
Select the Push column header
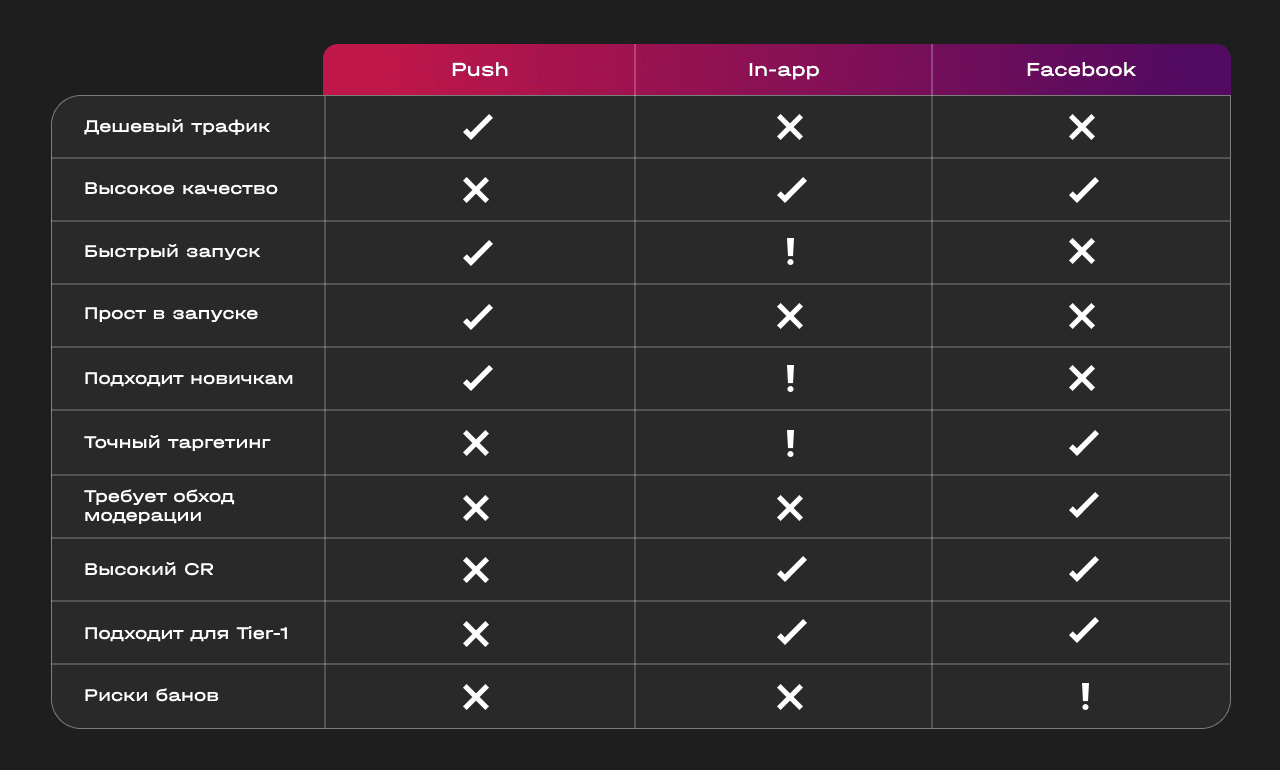click(479, 70)
